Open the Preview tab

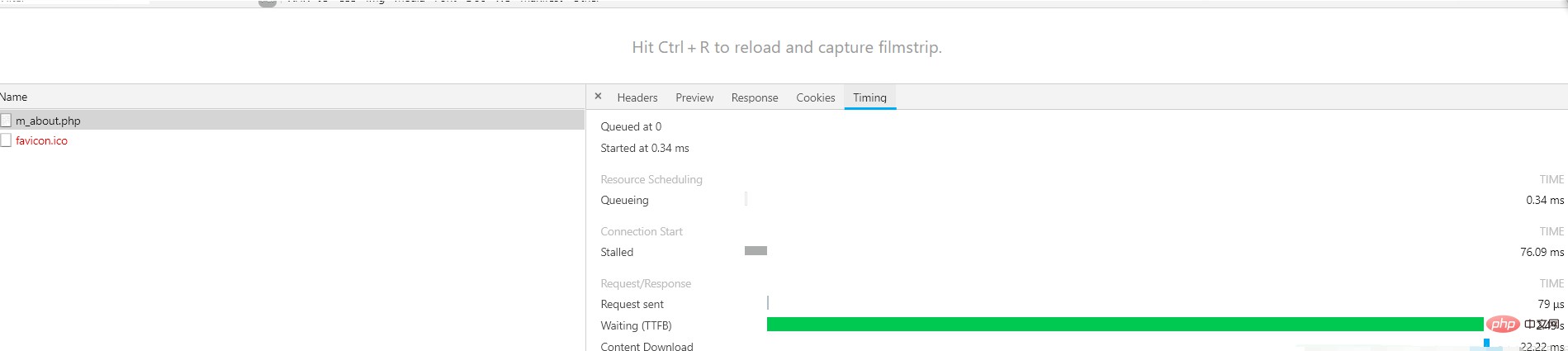click(x=694, y=97)
